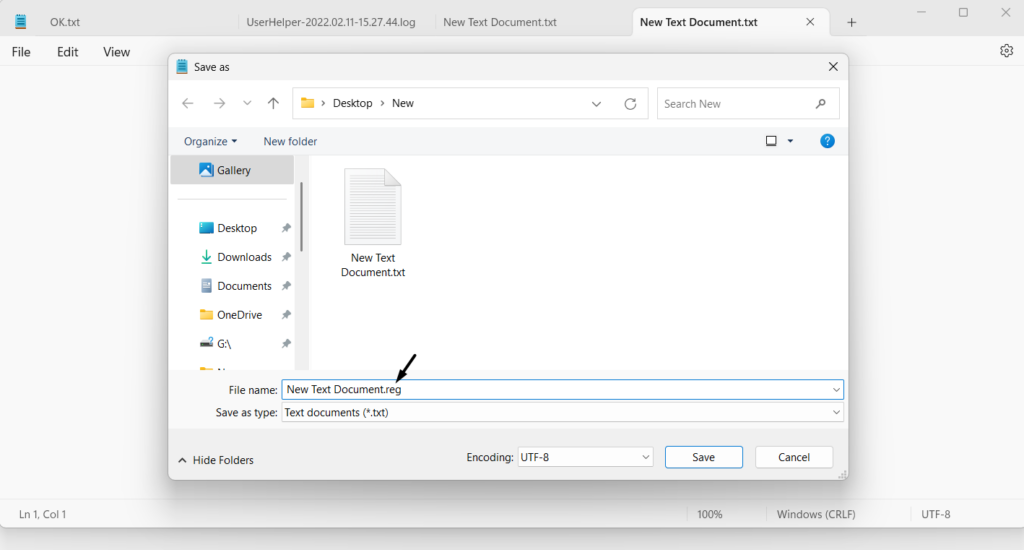Expand the Save as type dropdown

(x=835, y=412)
